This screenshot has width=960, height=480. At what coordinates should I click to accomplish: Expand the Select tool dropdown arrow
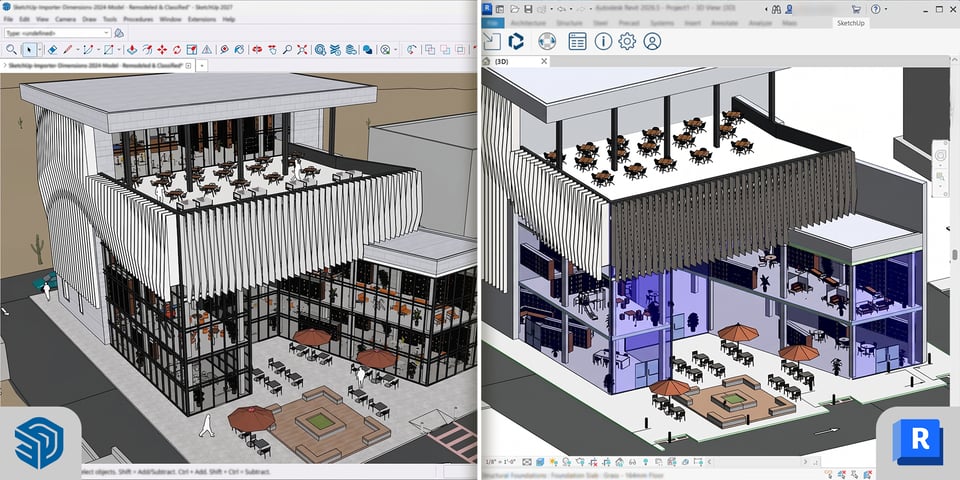pos(39,50)
